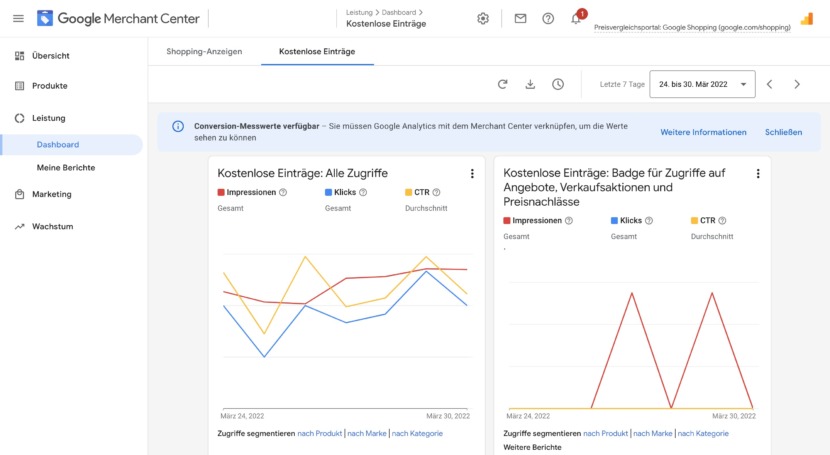The width and height of the screenshot is (830, 455).
Task: Segment Alle Zugriffe nach Marke
Action: pyautogui.click(x=367, y=433)
